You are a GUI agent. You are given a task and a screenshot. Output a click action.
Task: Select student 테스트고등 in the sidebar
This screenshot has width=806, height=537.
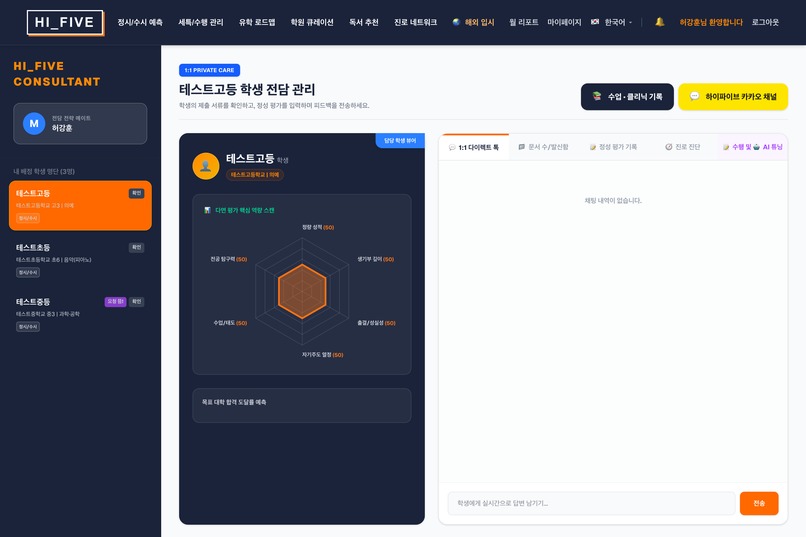[x=80, y=205]
